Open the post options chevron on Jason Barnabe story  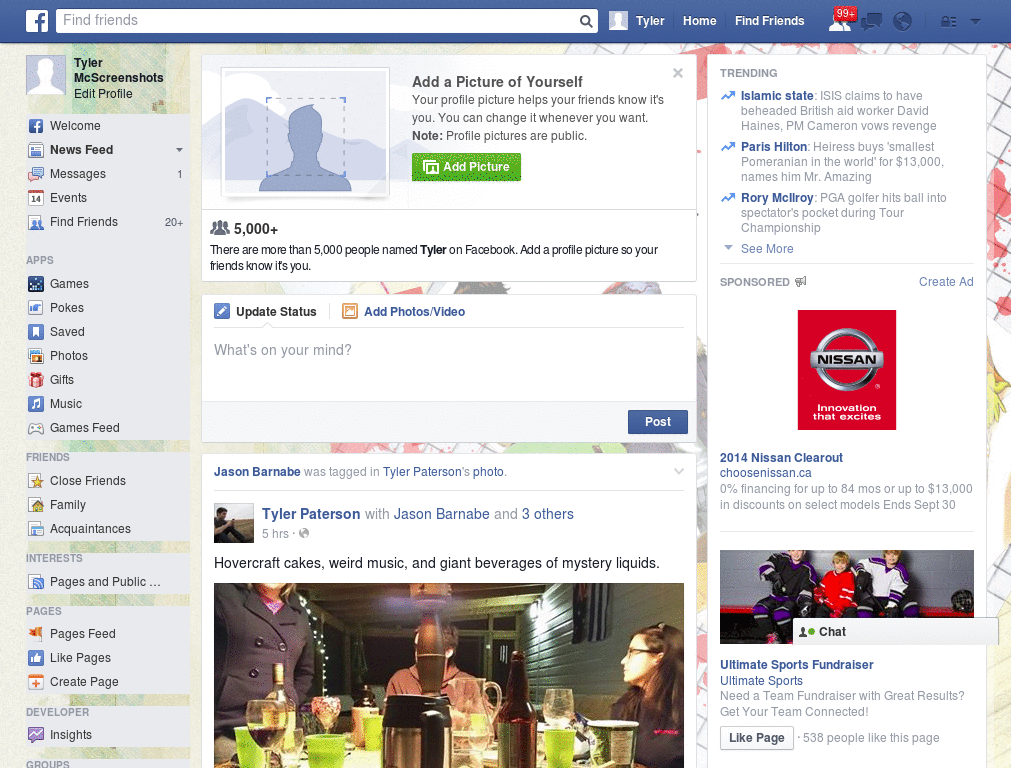click(x=679, y=472)
